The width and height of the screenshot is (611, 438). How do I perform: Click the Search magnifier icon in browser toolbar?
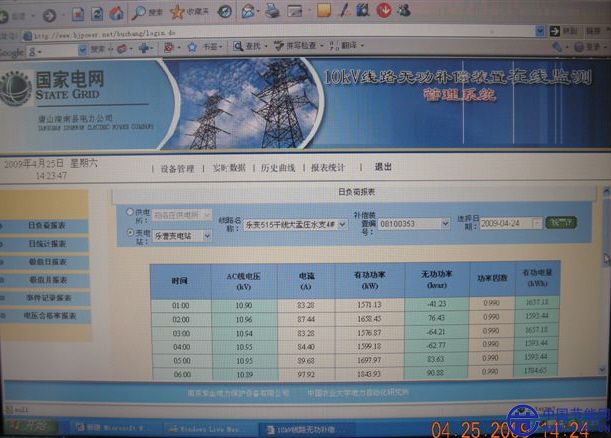[141, 12]
